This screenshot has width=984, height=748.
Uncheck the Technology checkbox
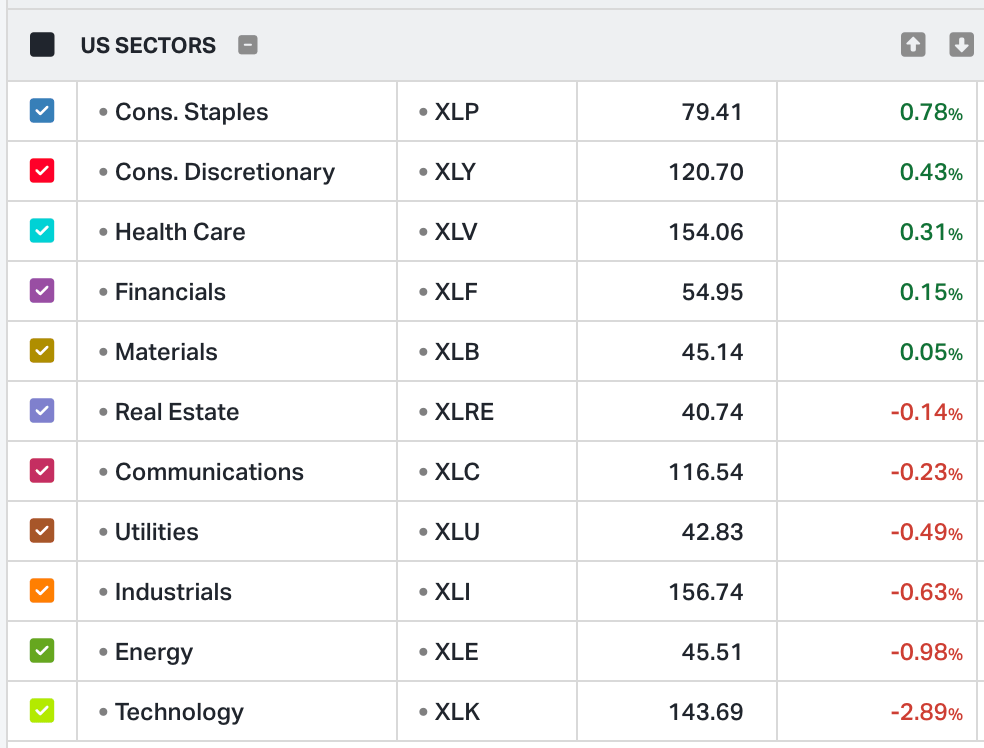pyautogui.click(x=42, y=711)
